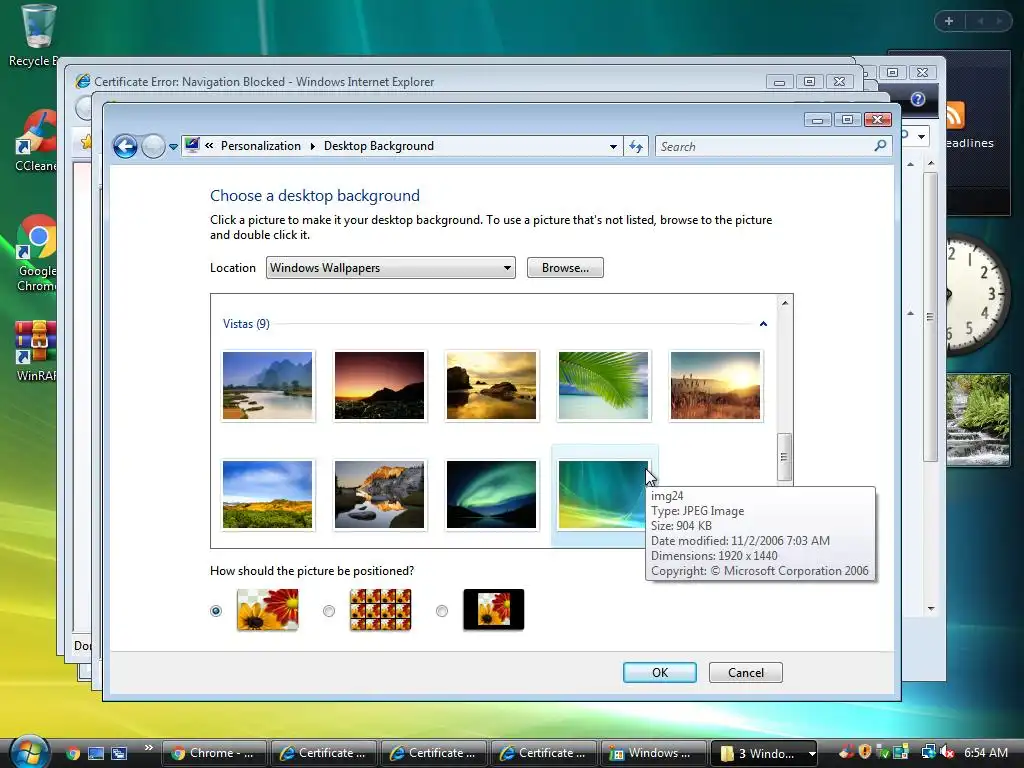Viewport: 1024px width, 768px height.
Task: Click the sidebar Add Gadgets plus button
Action: pyautogui.click(x=949, y=21)
